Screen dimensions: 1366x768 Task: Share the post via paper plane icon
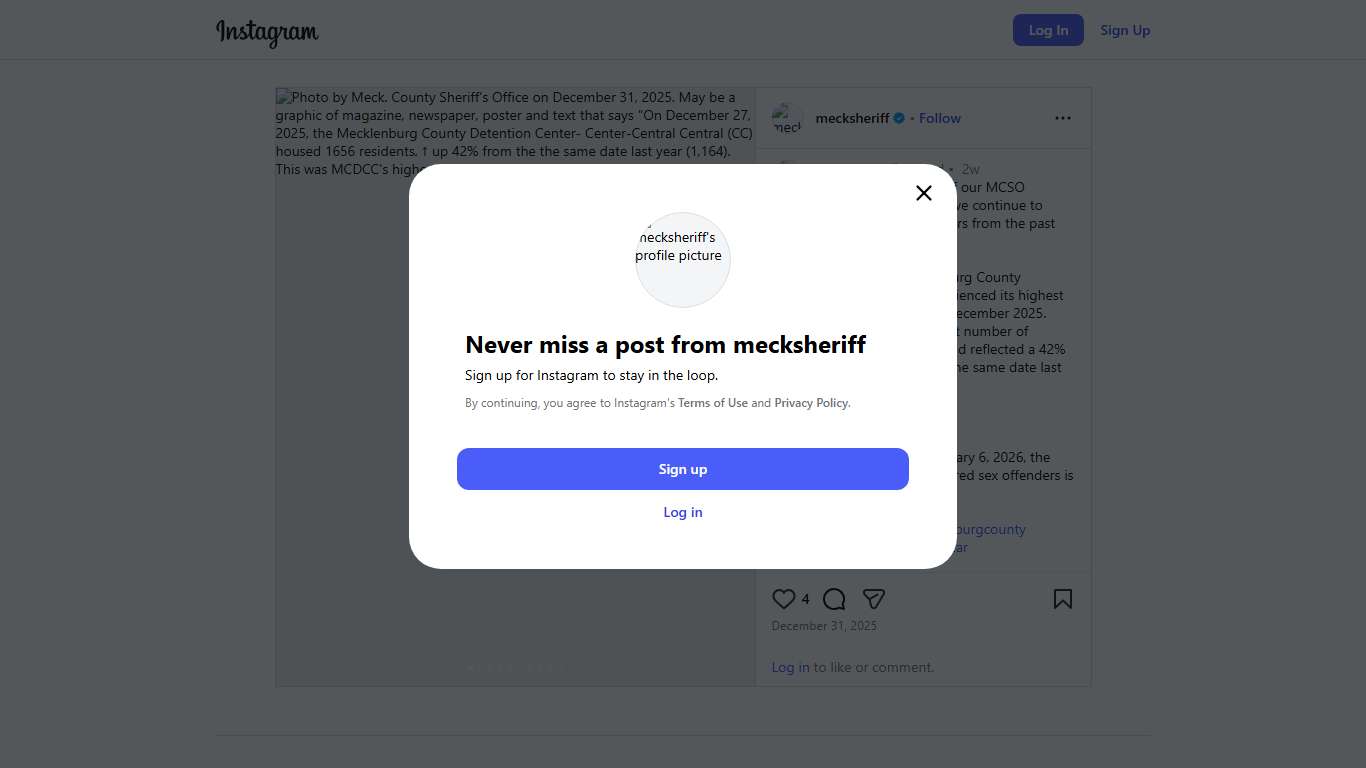(x=874, y=599)
